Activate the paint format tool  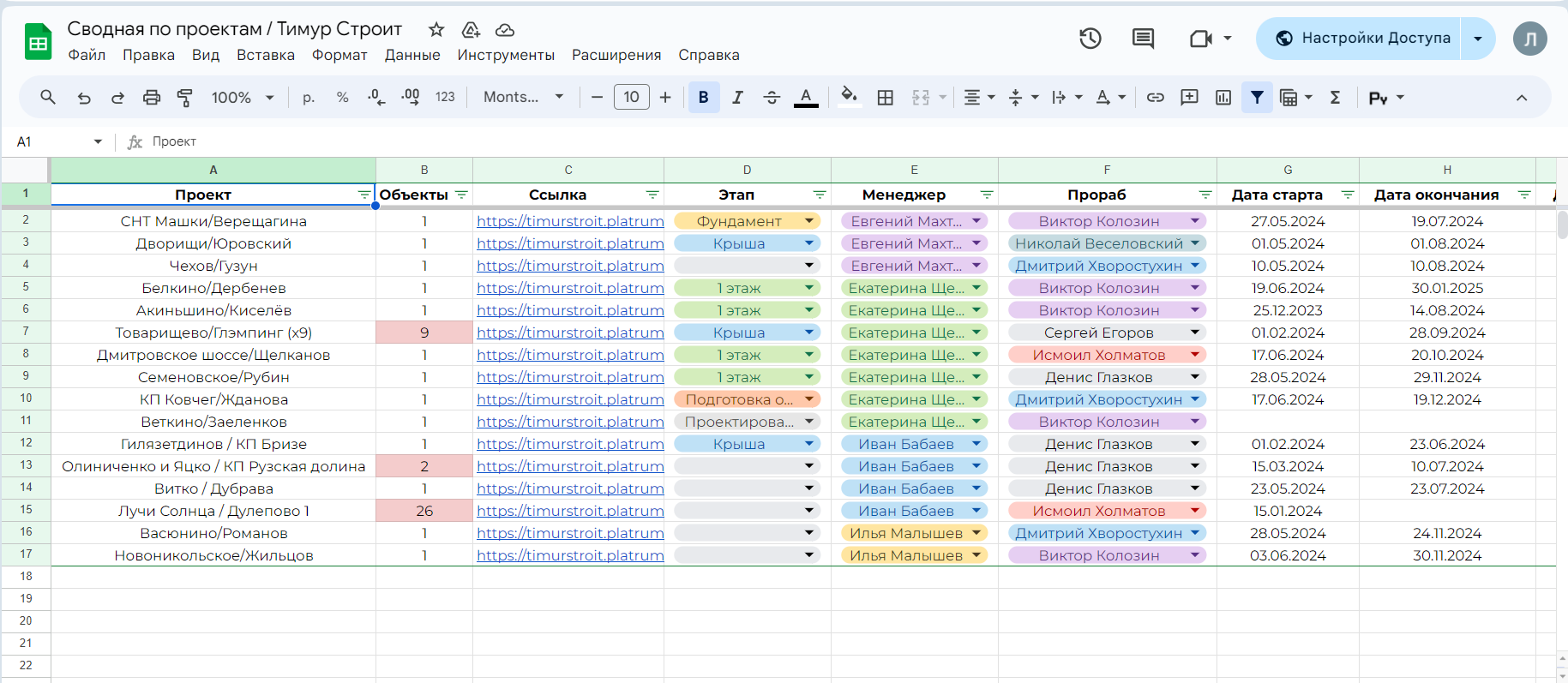tap(184, 98)
